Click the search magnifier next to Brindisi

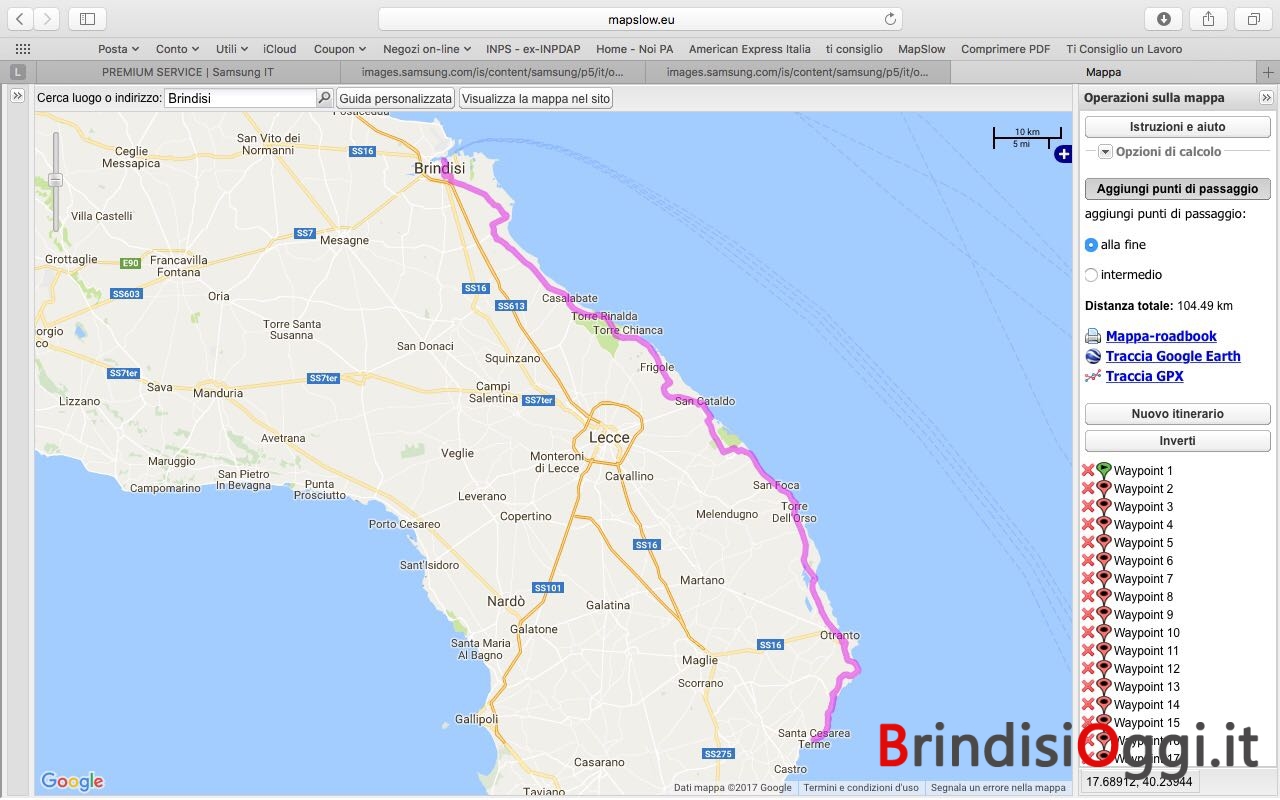coord(324,98)
